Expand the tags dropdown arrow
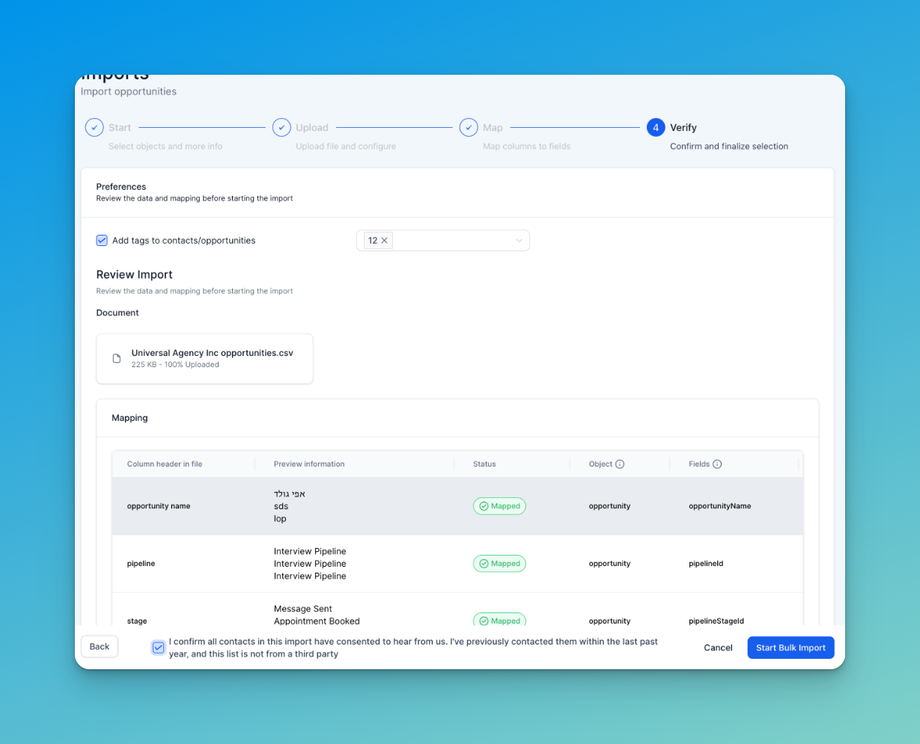 (x=519, y=241)
